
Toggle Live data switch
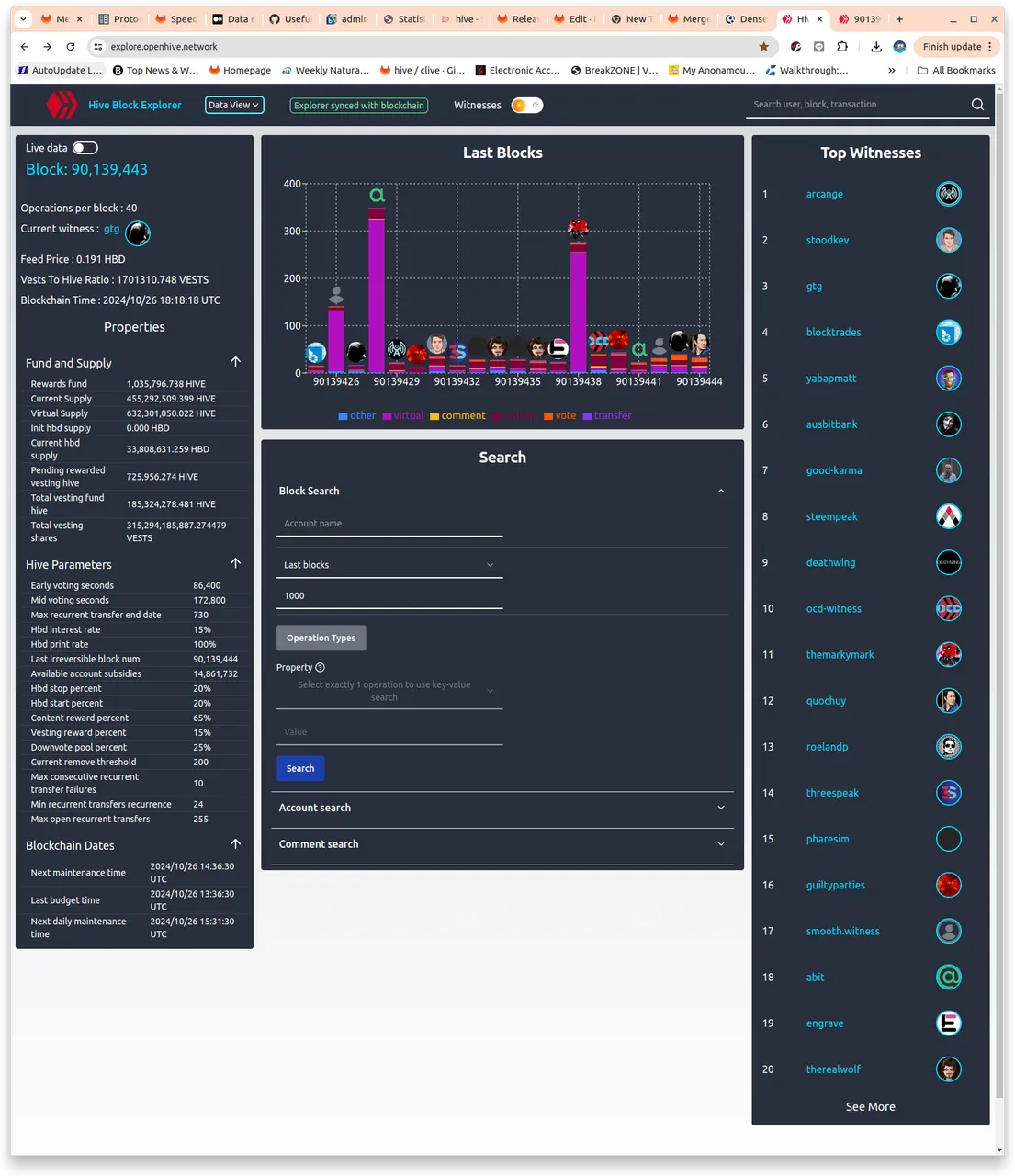coord(85,148)
